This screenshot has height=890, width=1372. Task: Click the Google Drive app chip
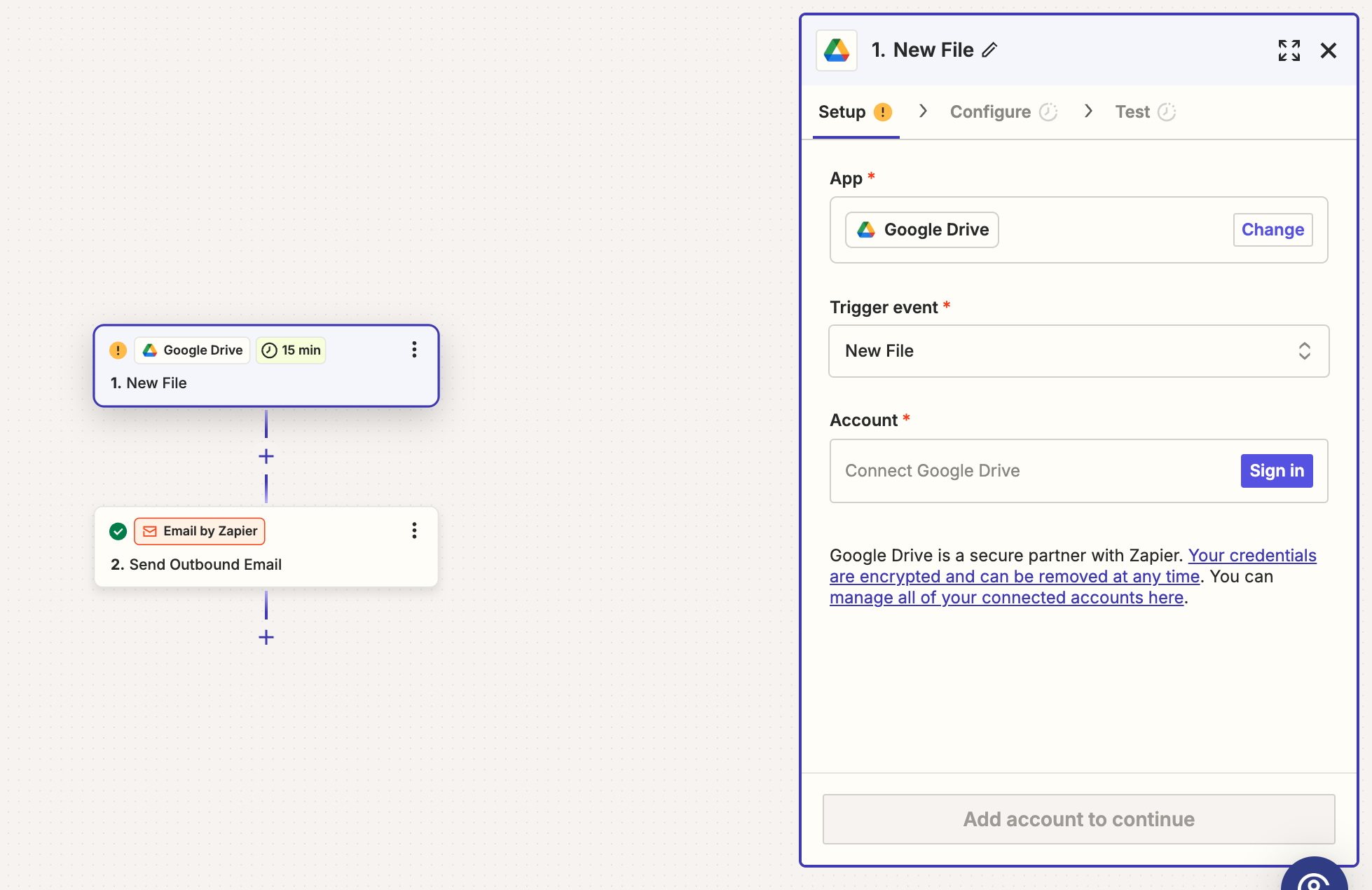click(x=922, y=230)
